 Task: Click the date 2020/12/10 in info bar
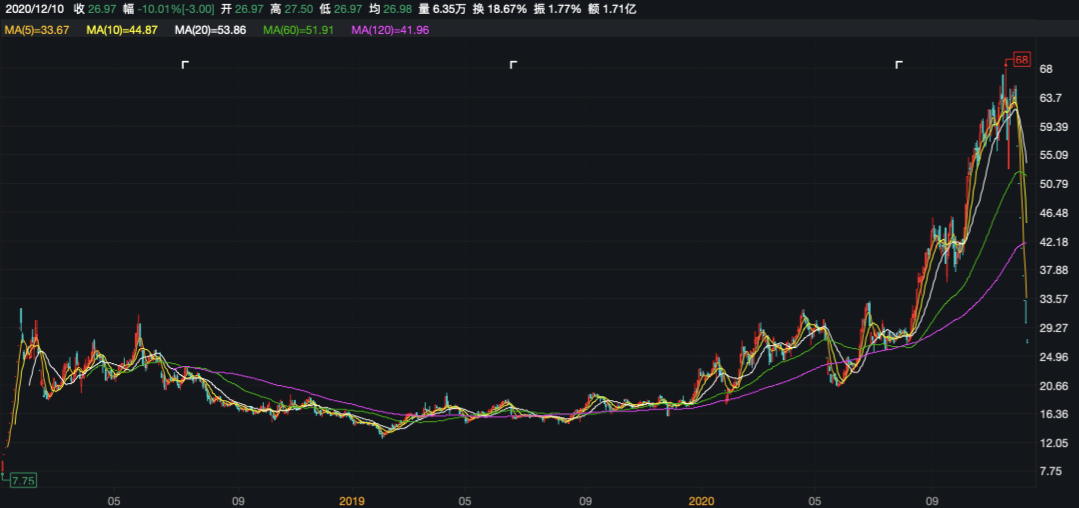pos(34,9)
